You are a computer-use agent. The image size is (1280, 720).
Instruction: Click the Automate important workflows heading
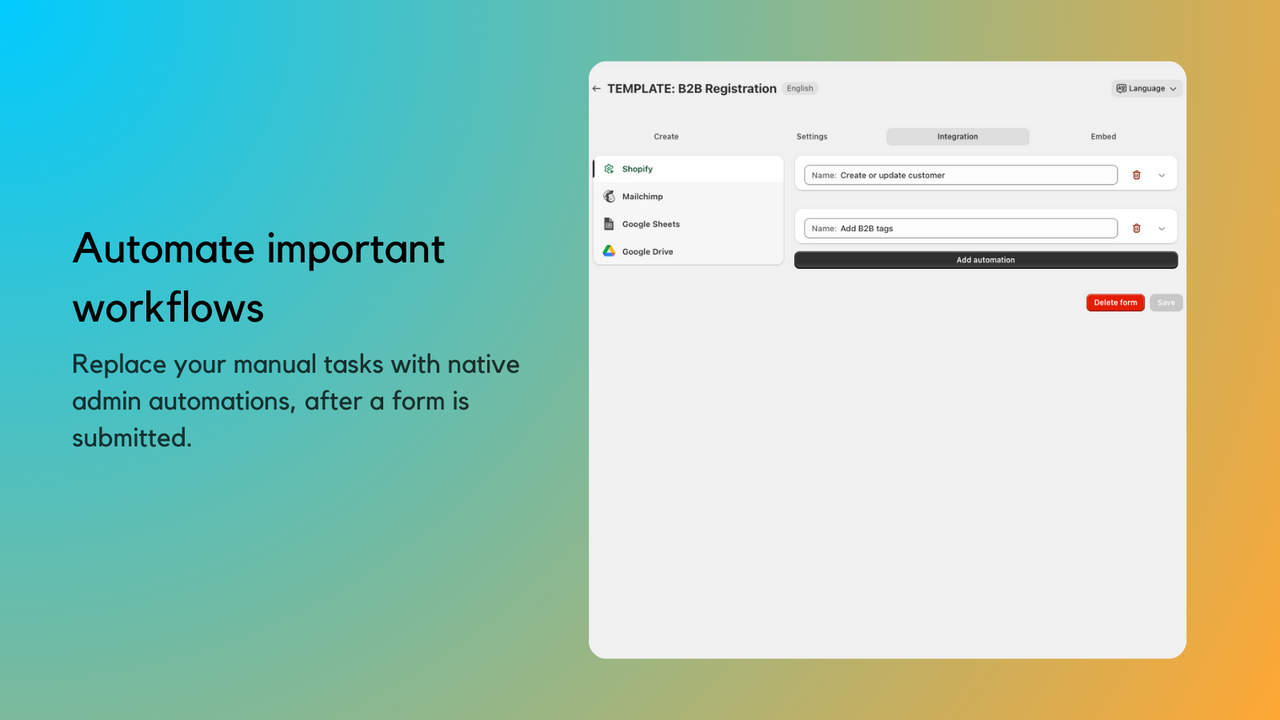tap(259, 278)
